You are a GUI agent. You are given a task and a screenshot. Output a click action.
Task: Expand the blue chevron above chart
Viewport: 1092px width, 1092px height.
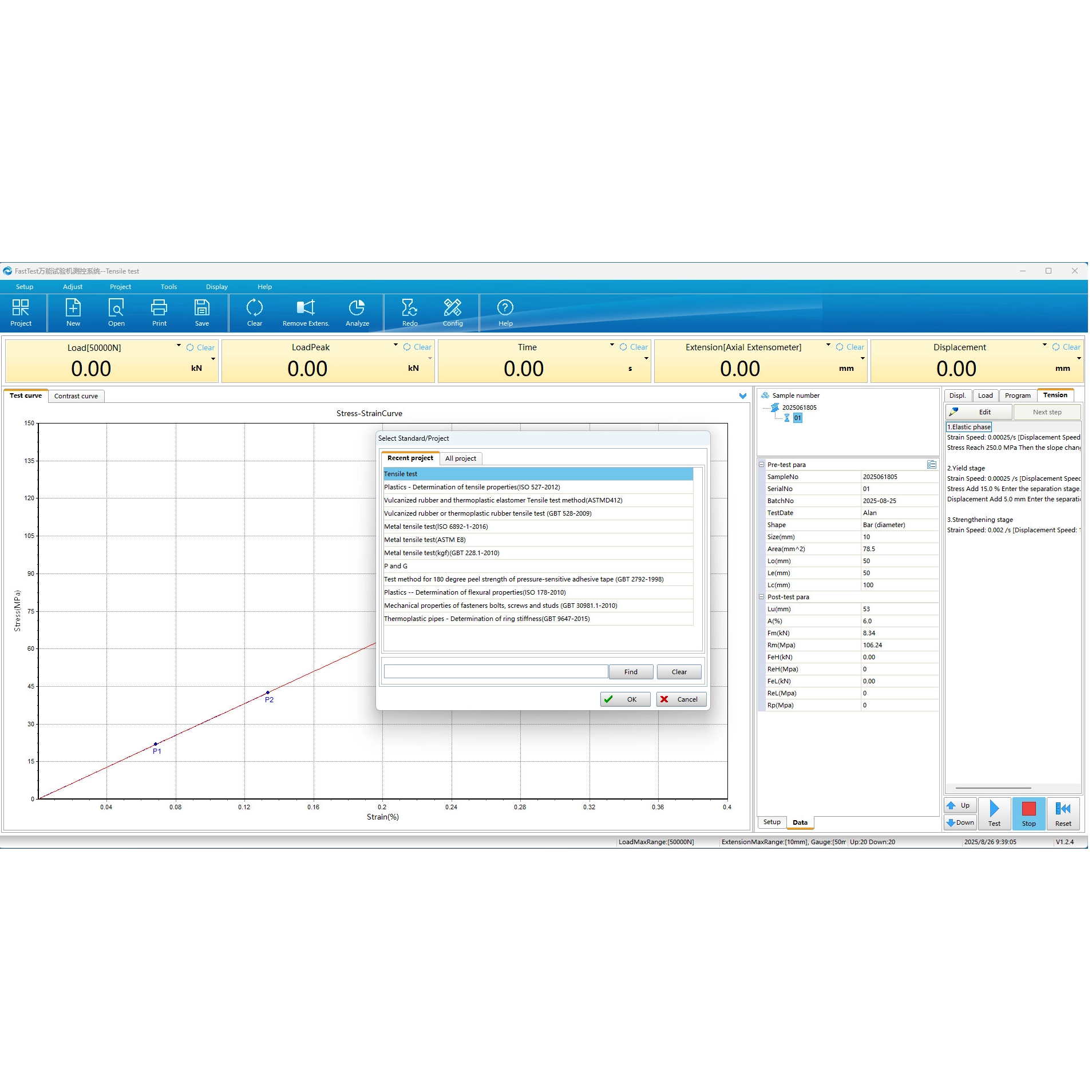click(x=742, y=396)
